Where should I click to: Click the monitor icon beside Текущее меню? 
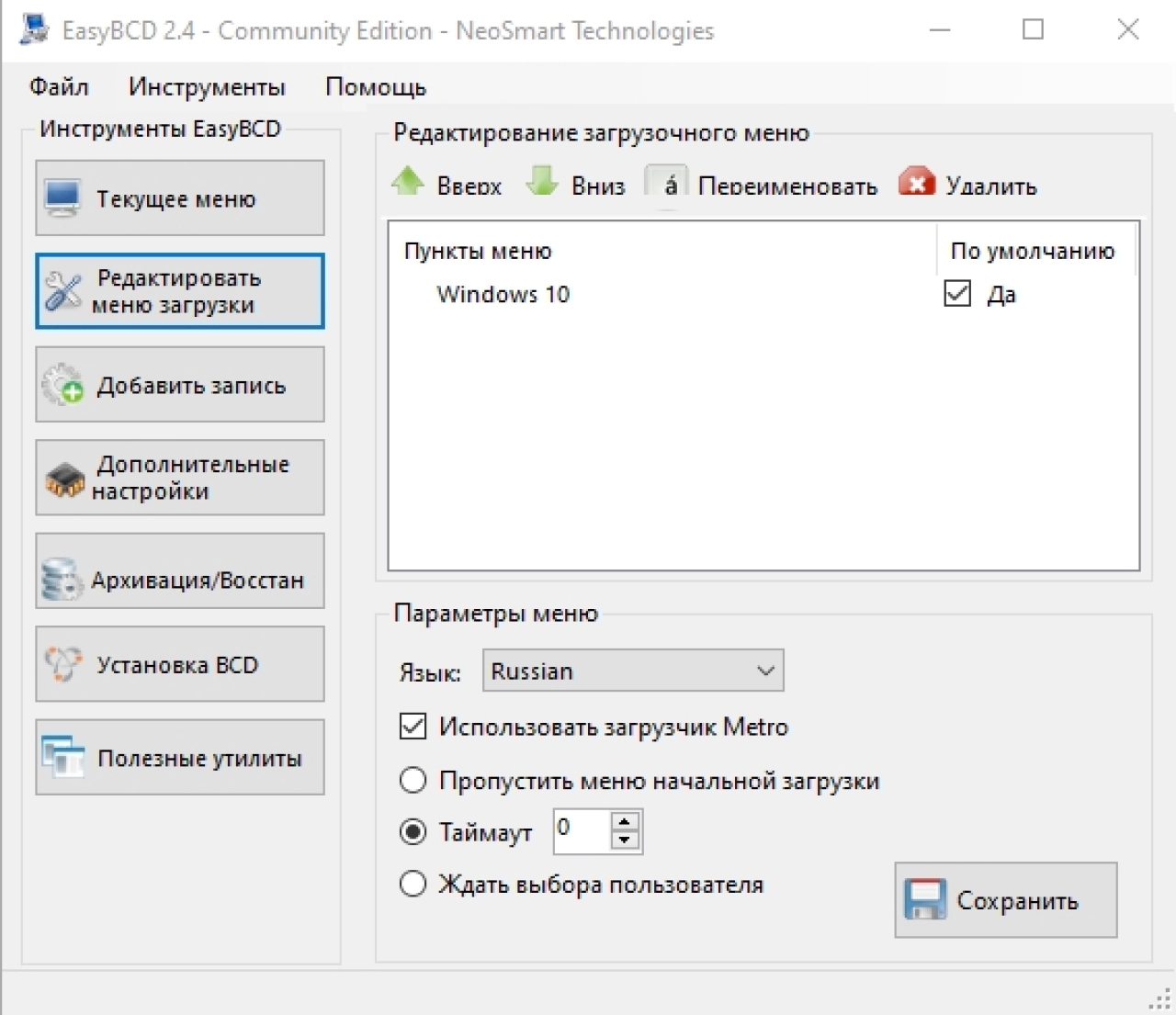point(62,197)
